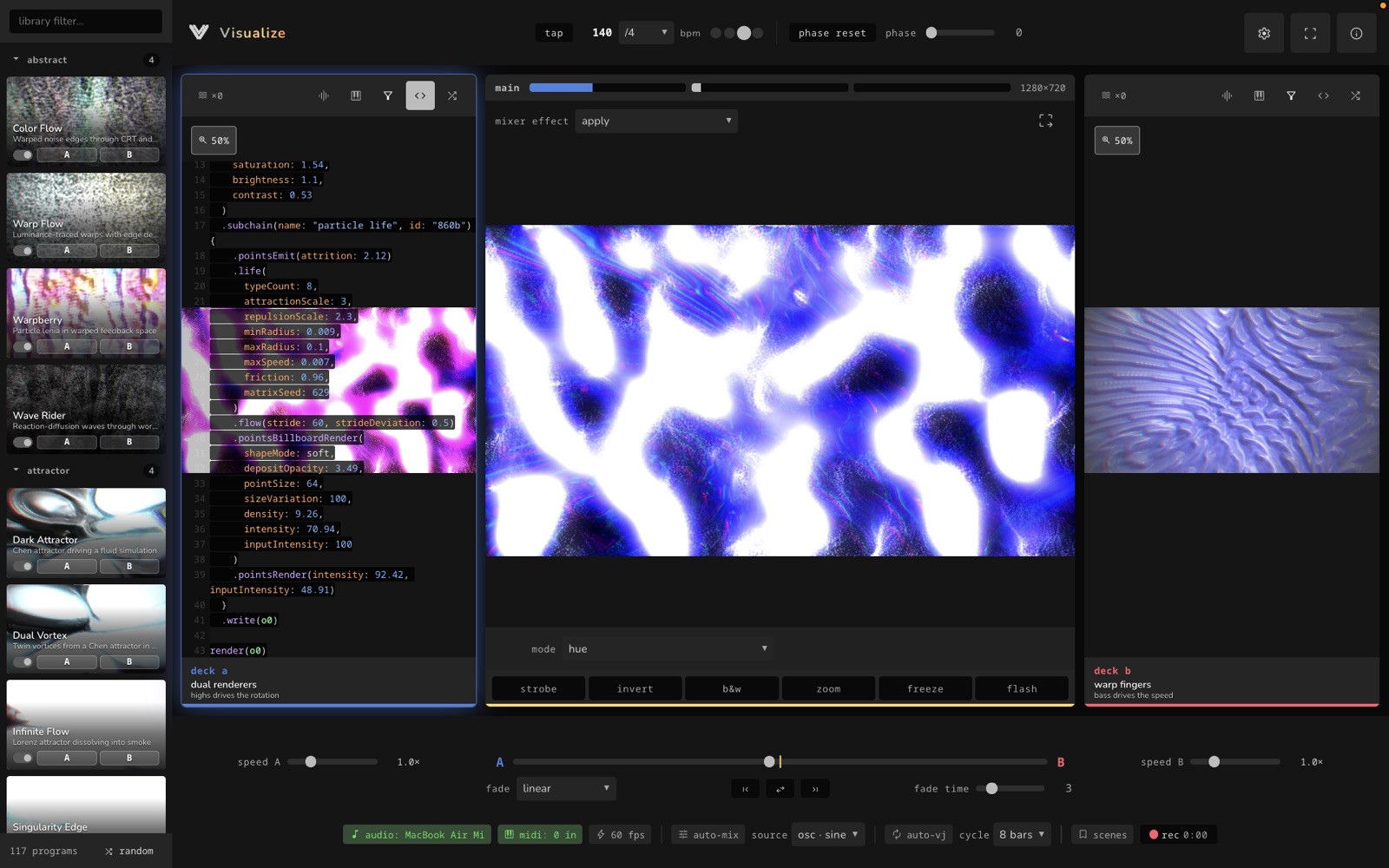Toggle the Wave Rider enable switch
1389x868 pixels.
click(23, 442)
